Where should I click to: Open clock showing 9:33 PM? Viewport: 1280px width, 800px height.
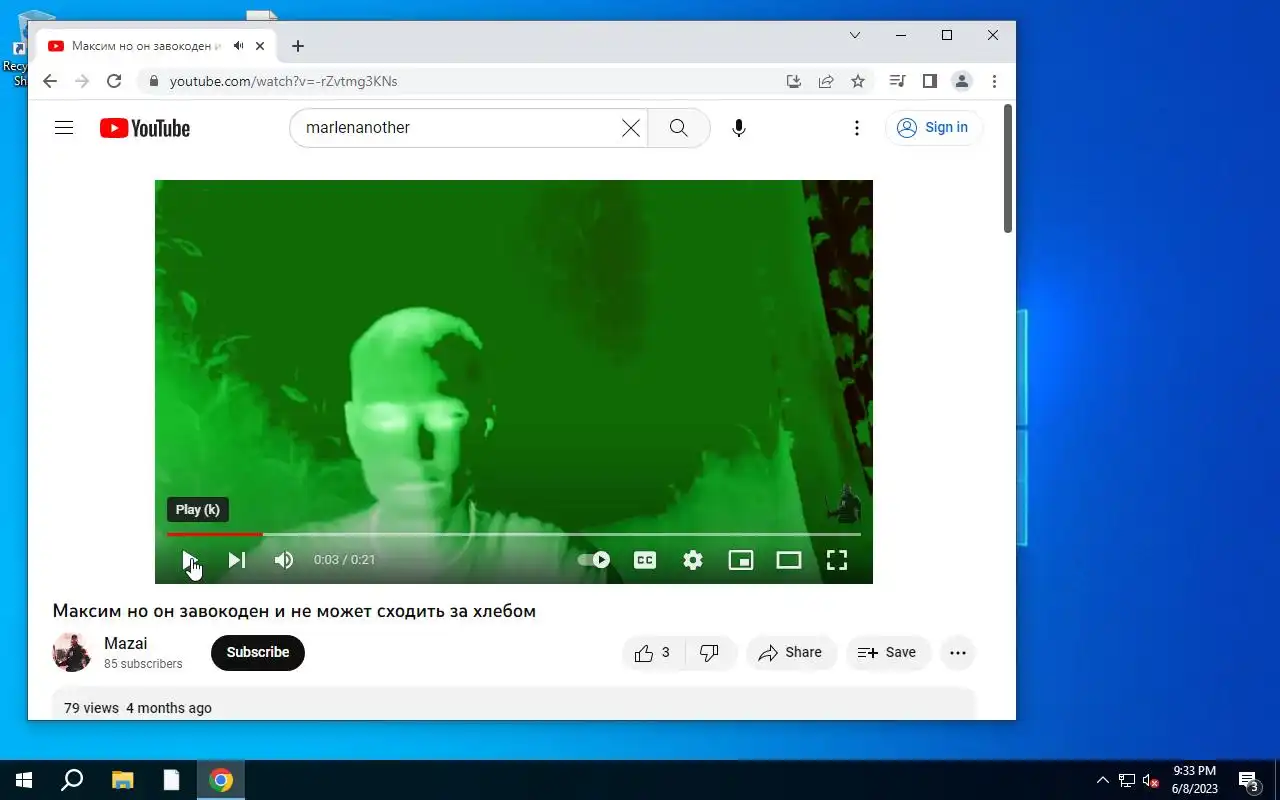(x=1195, y=780)
